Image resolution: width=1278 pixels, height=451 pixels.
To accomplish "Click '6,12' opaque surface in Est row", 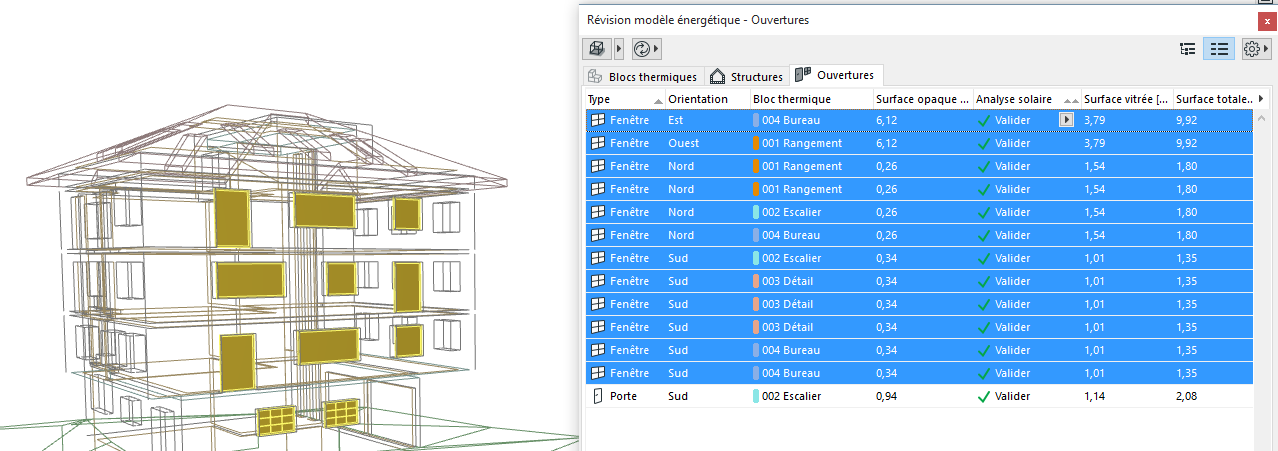I will pos(886,120).
